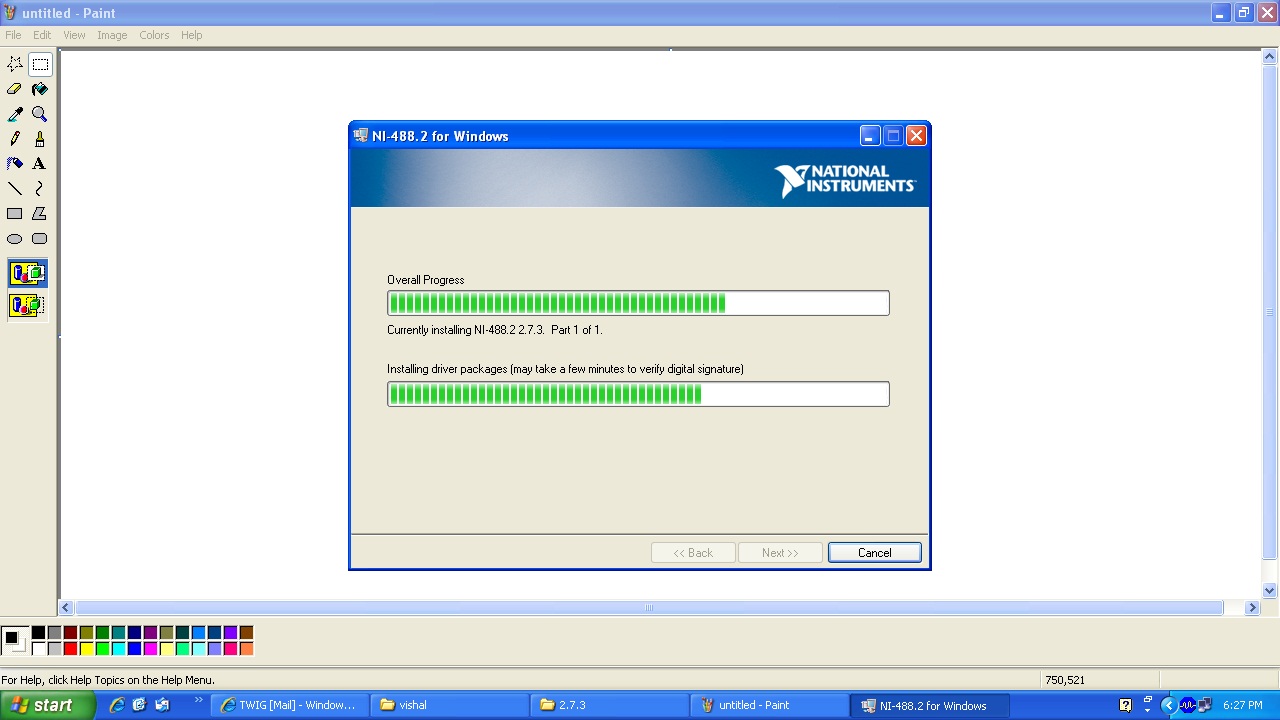Choose the straight Line tool
The image size is (1280, 720).
point(15,189)
